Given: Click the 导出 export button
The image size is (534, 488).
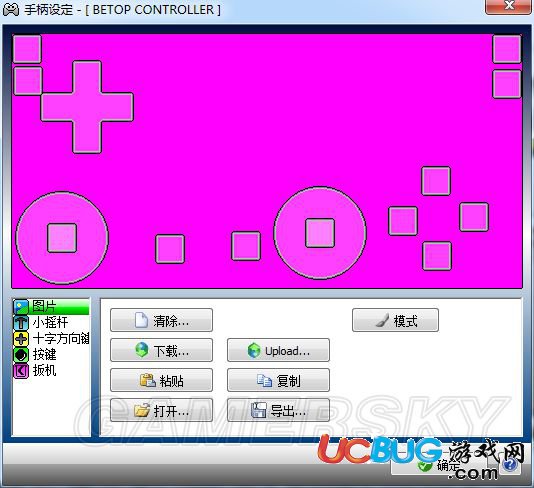Looking at the screenshot, I should 278,410.
